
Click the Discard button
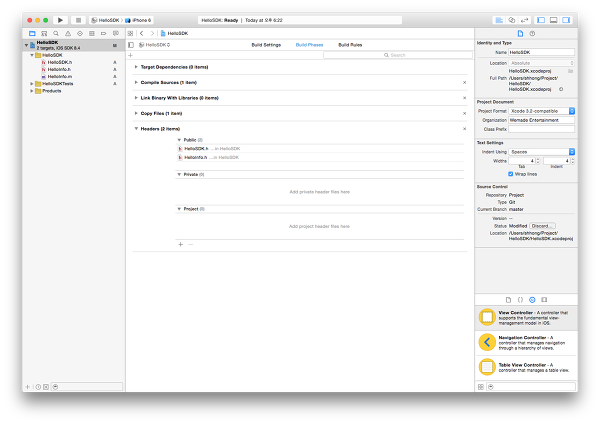click(x=542, y=226)
